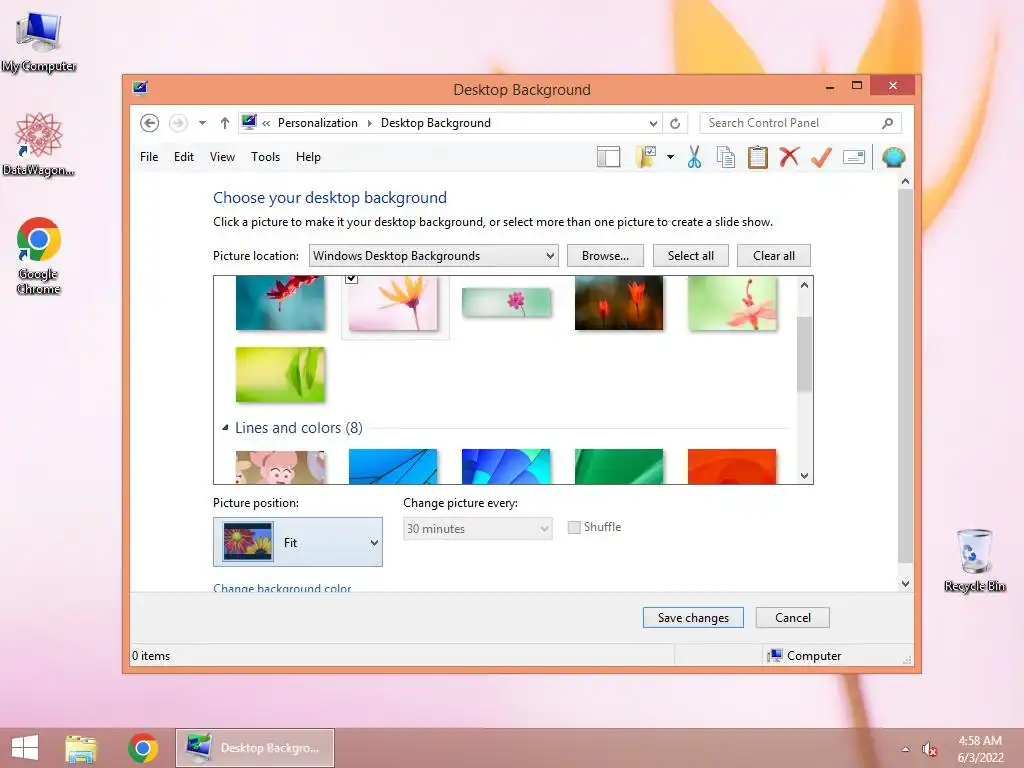Select the pink flower on green wallpaper

[732, 303]
